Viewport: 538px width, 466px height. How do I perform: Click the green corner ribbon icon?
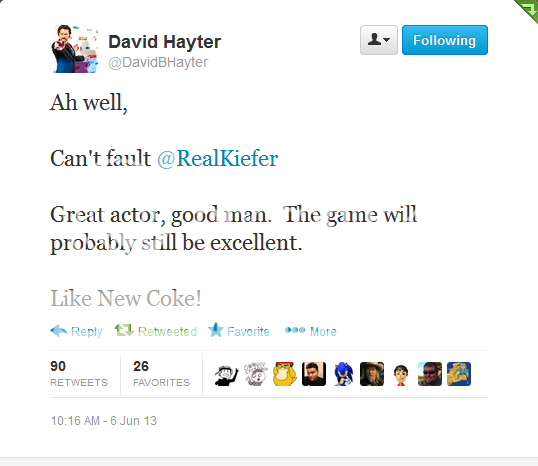[x=528, y=9]
